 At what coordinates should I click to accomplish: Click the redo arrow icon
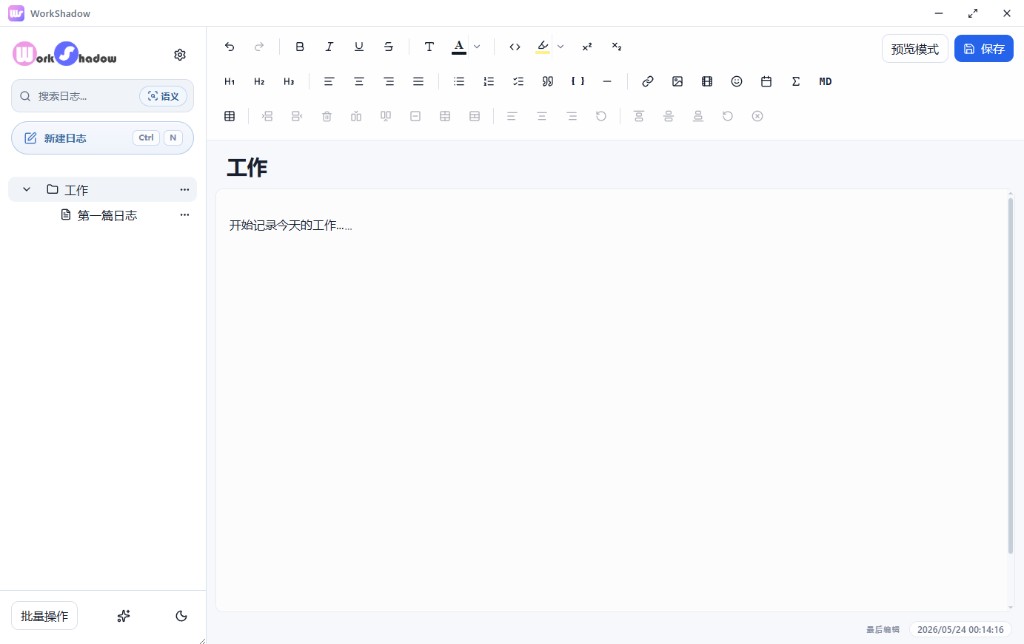pos(259,46)
